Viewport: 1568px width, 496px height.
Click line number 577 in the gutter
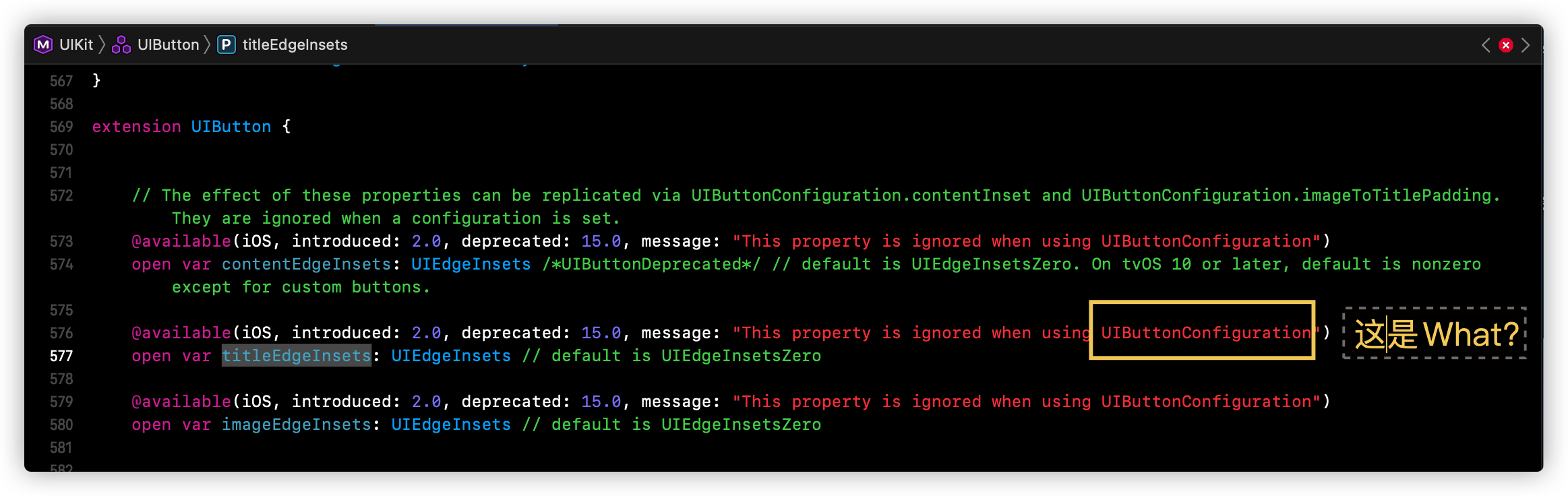(x=61, y=356)
